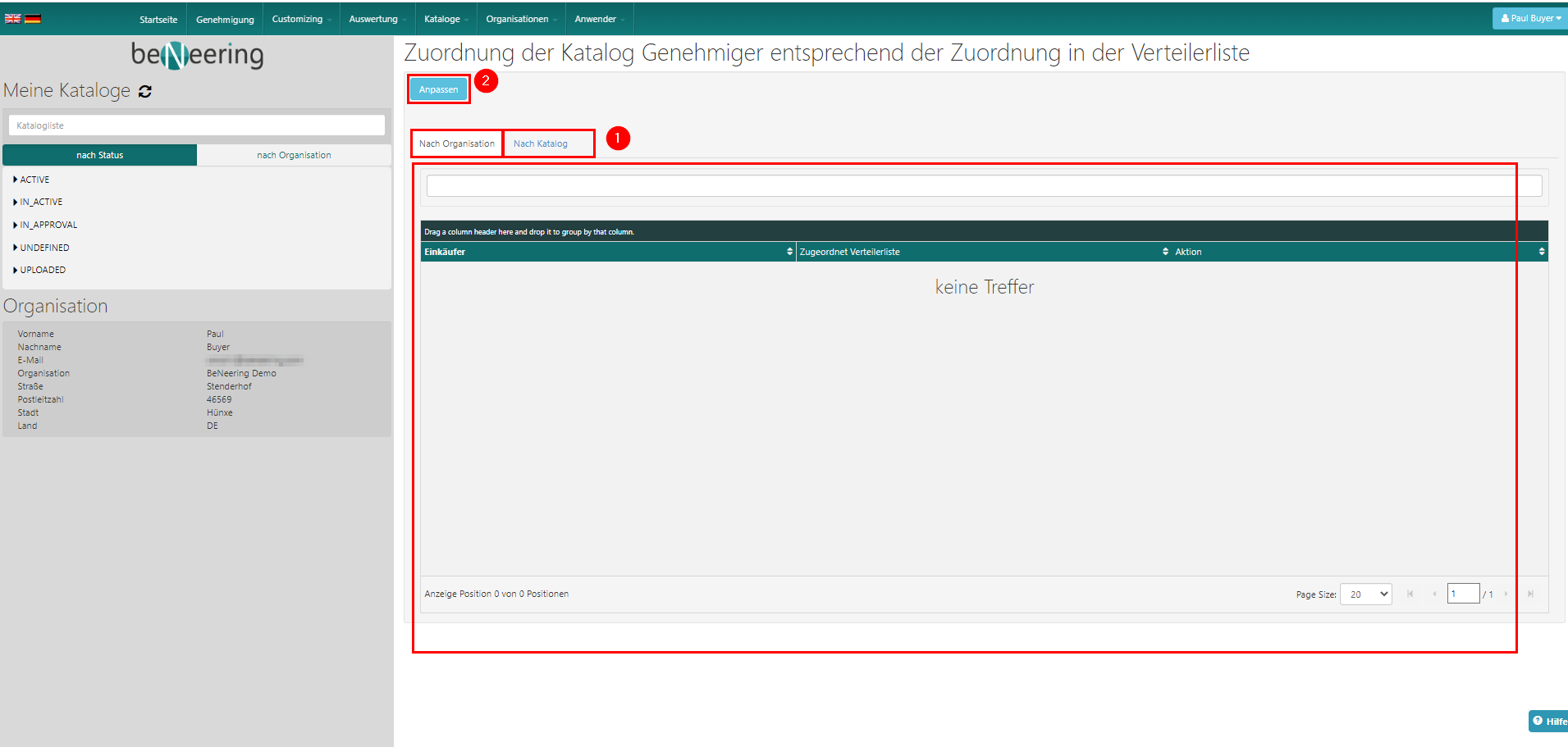Go to next page arrow
Screen dimensions: 1568x747
[1506, 594]
